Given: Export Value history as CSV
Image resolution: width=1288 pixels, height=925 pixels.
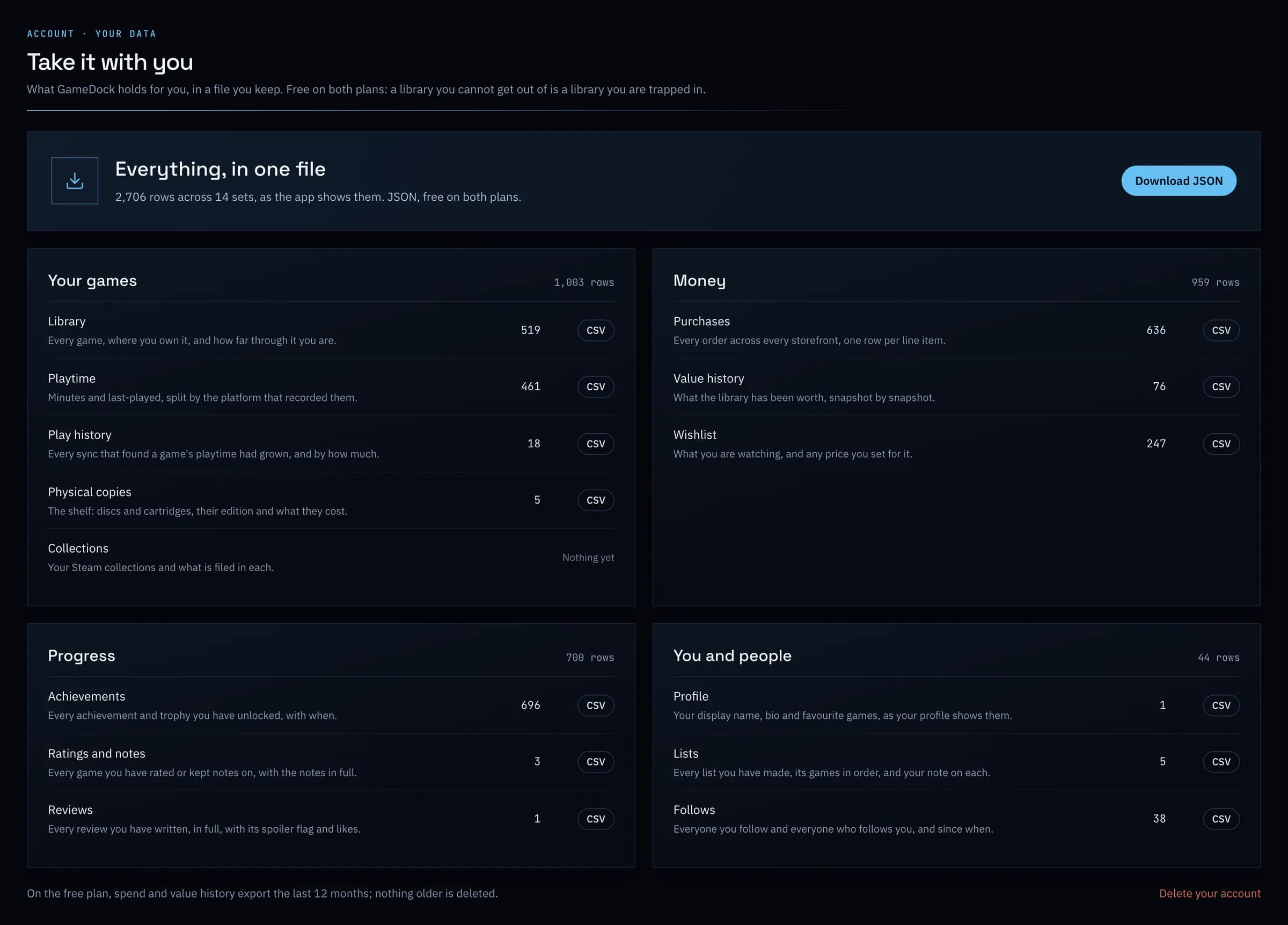Looking at the screenshot, I should (x=1221, y=387).
